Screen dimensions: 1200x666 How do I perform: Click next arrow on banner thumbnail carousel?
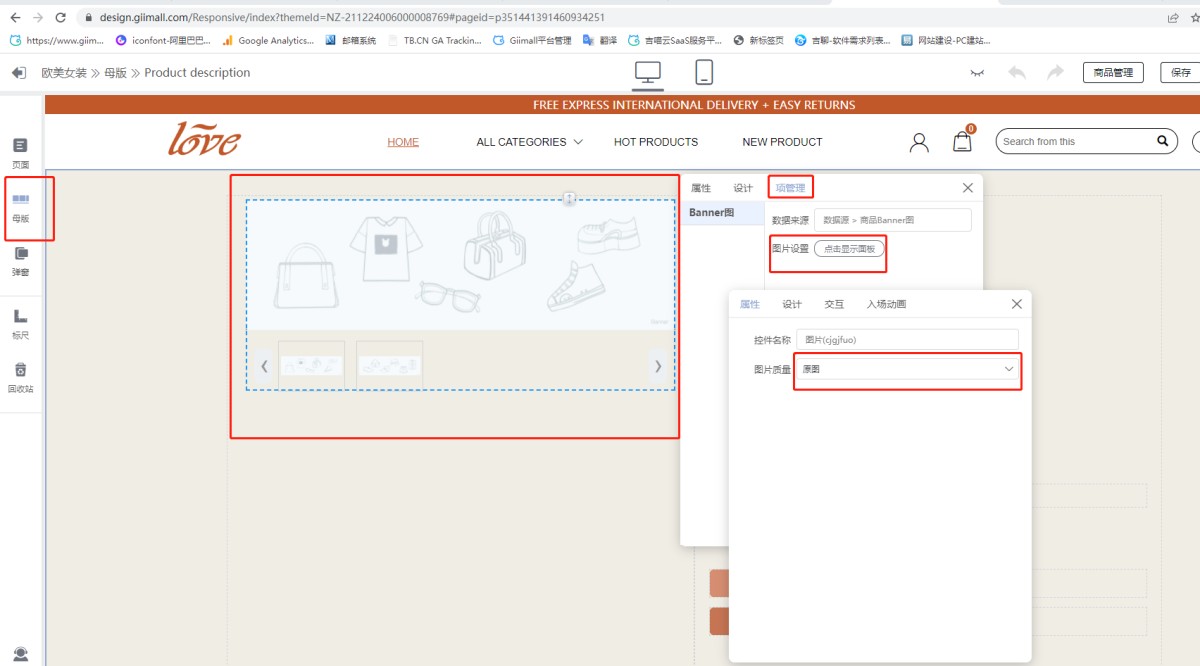pos(658,366)
